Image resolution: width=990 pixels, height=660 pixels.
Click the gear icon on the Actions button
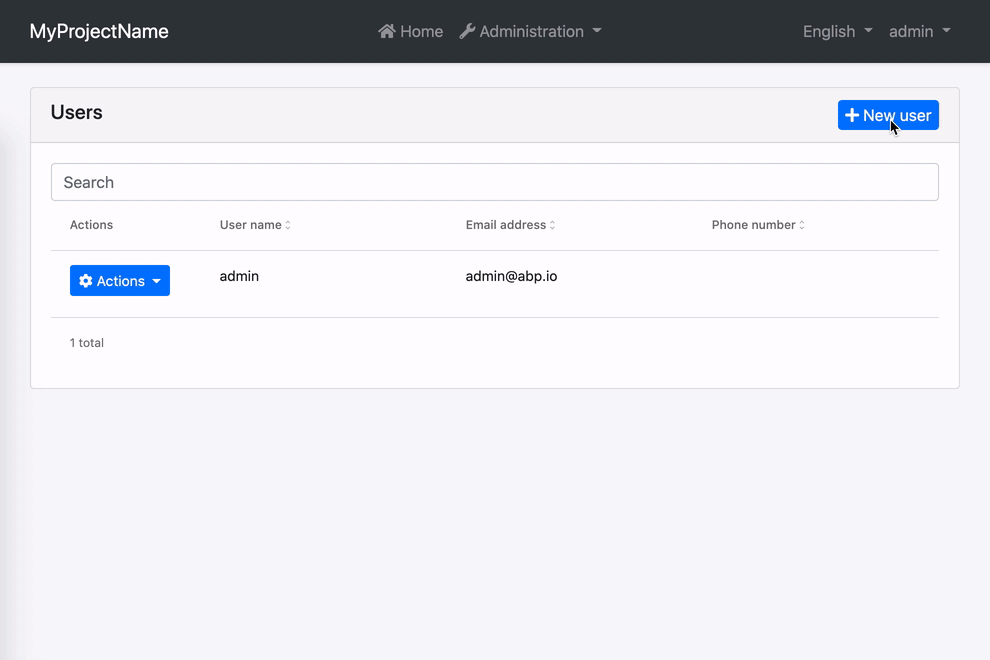click(85, 280)
